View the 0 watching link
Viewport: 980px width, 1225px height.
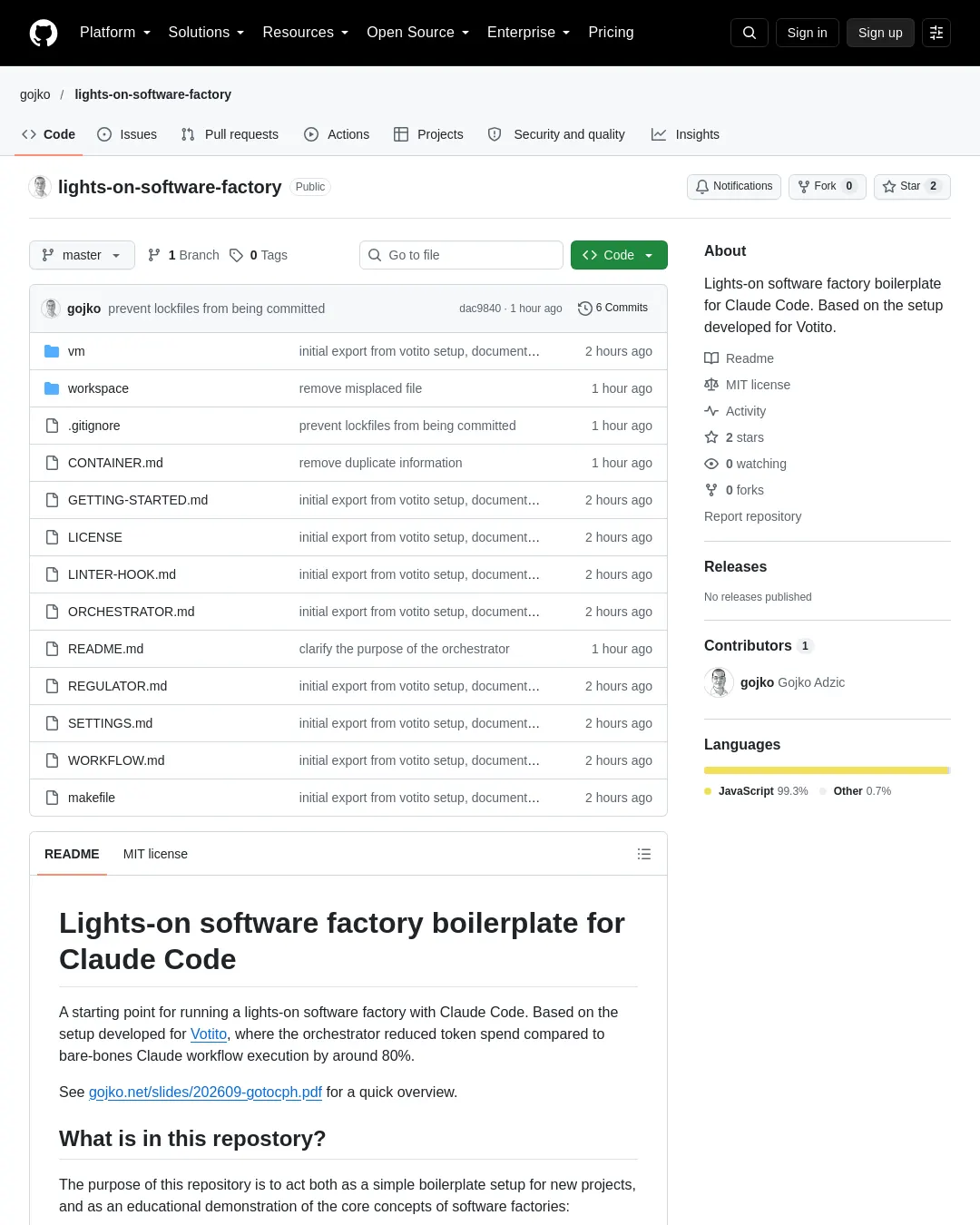745,464
